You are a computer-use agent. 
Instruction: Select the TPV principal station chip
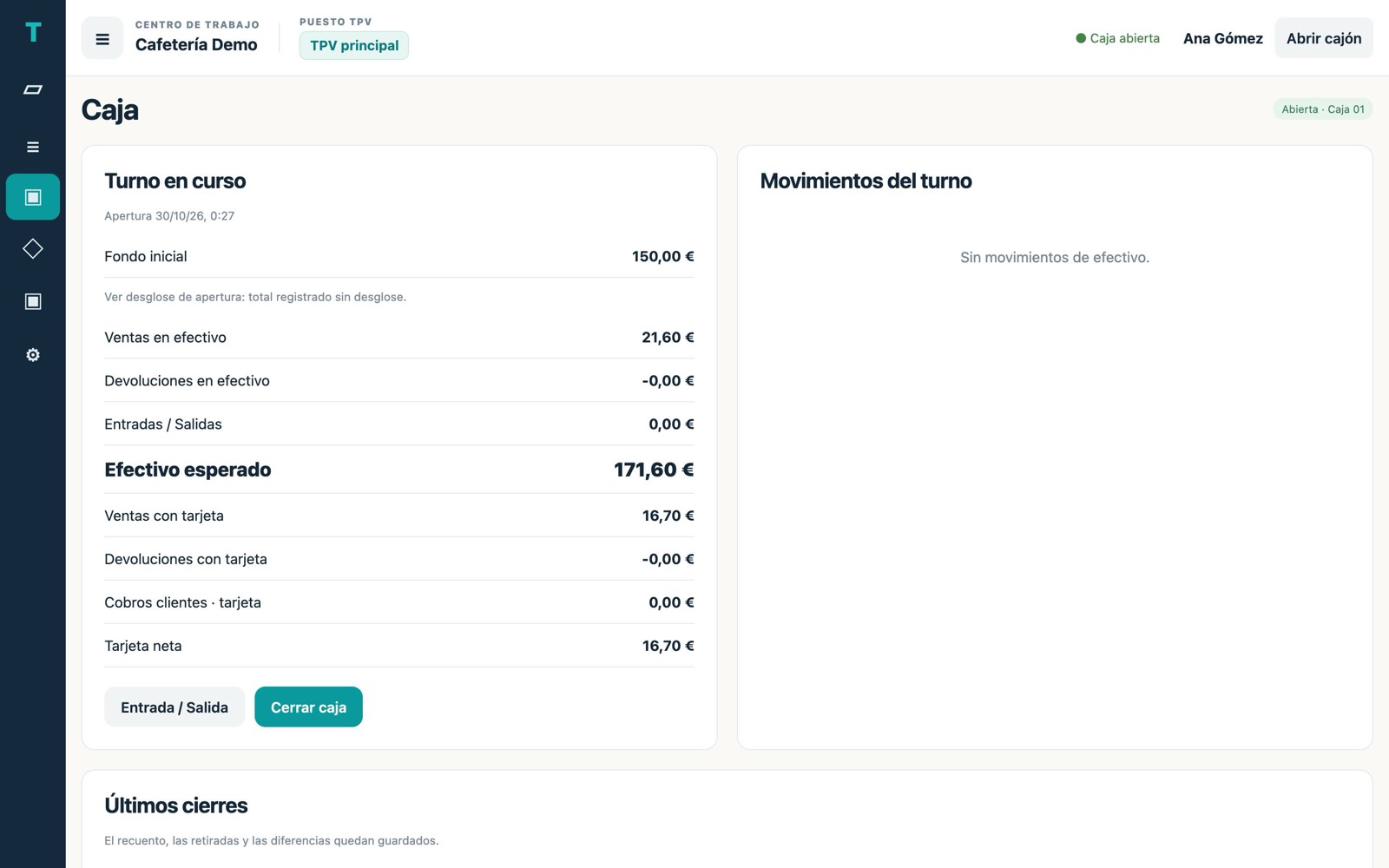pyautogui.click(x=354, y=45)
